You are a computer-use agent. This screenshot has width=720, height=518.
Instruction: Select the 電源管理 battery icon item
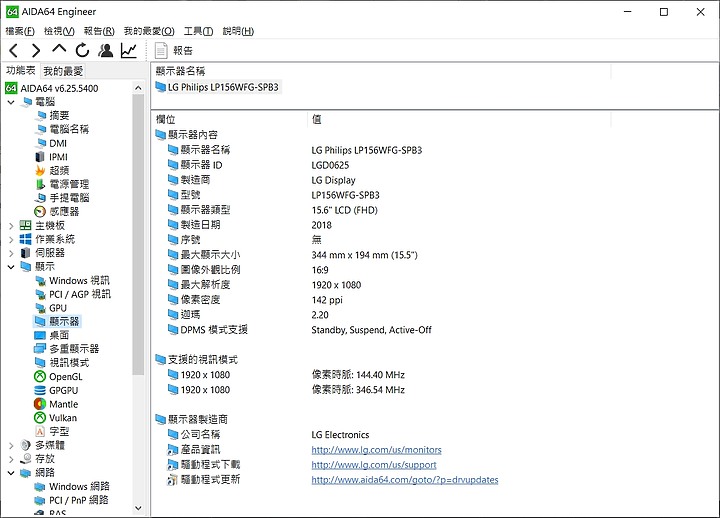(x=62, y=184)
